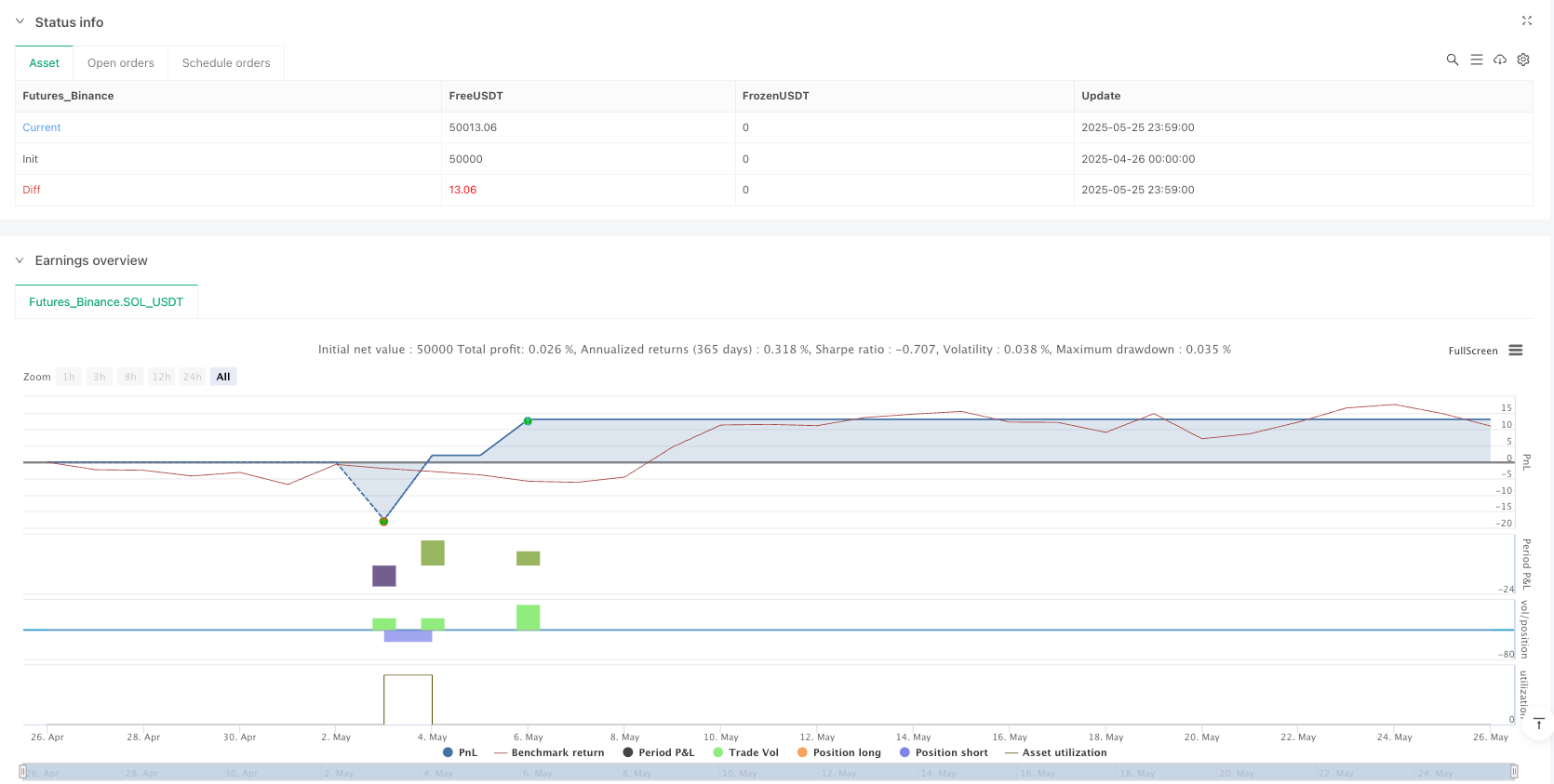Click the left handle of range navigator
The image size is (1554, 784).
click(23, 771)
